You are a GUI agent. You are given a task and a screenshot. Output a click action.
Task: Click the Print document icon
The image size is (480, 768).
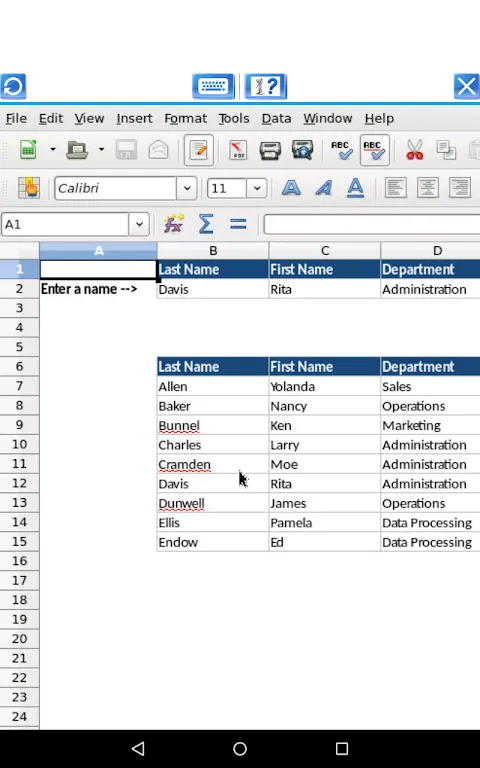click(x=270, y=150)
